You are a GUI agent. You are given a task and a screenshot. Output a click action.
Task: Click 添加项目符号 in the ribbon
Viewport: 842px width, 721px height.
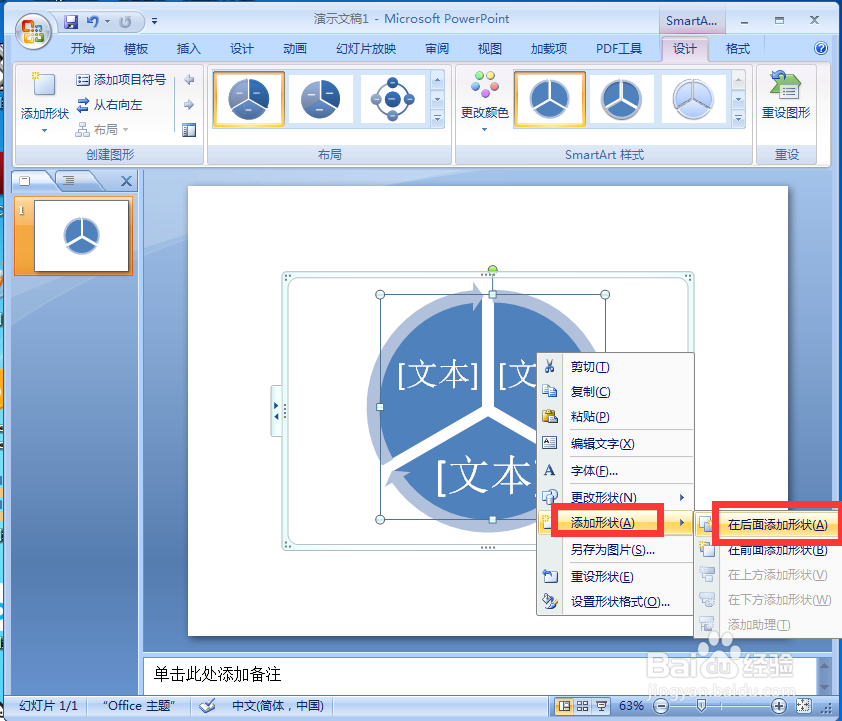121,80
